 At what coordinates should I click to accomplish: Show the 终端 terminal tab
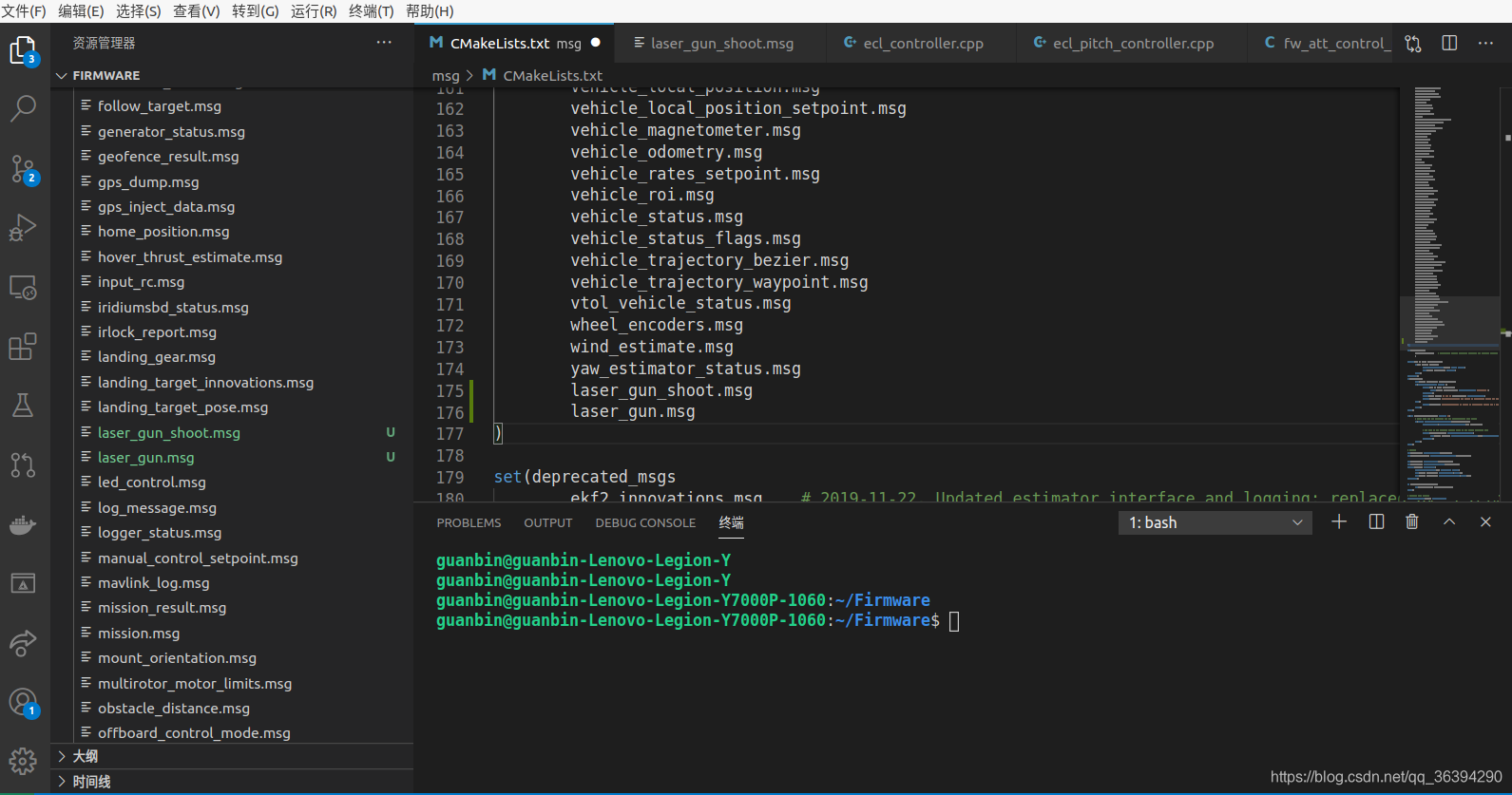click(732, 523)
